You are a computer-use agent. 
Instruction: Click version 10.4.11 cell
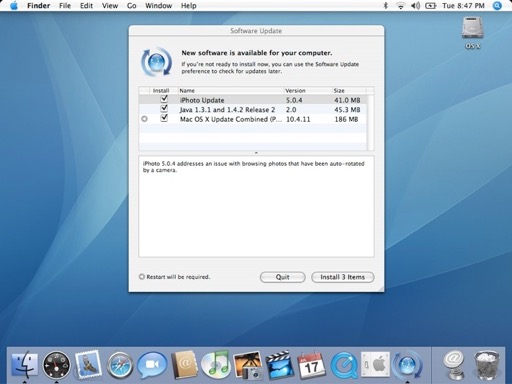pos(298,119)
